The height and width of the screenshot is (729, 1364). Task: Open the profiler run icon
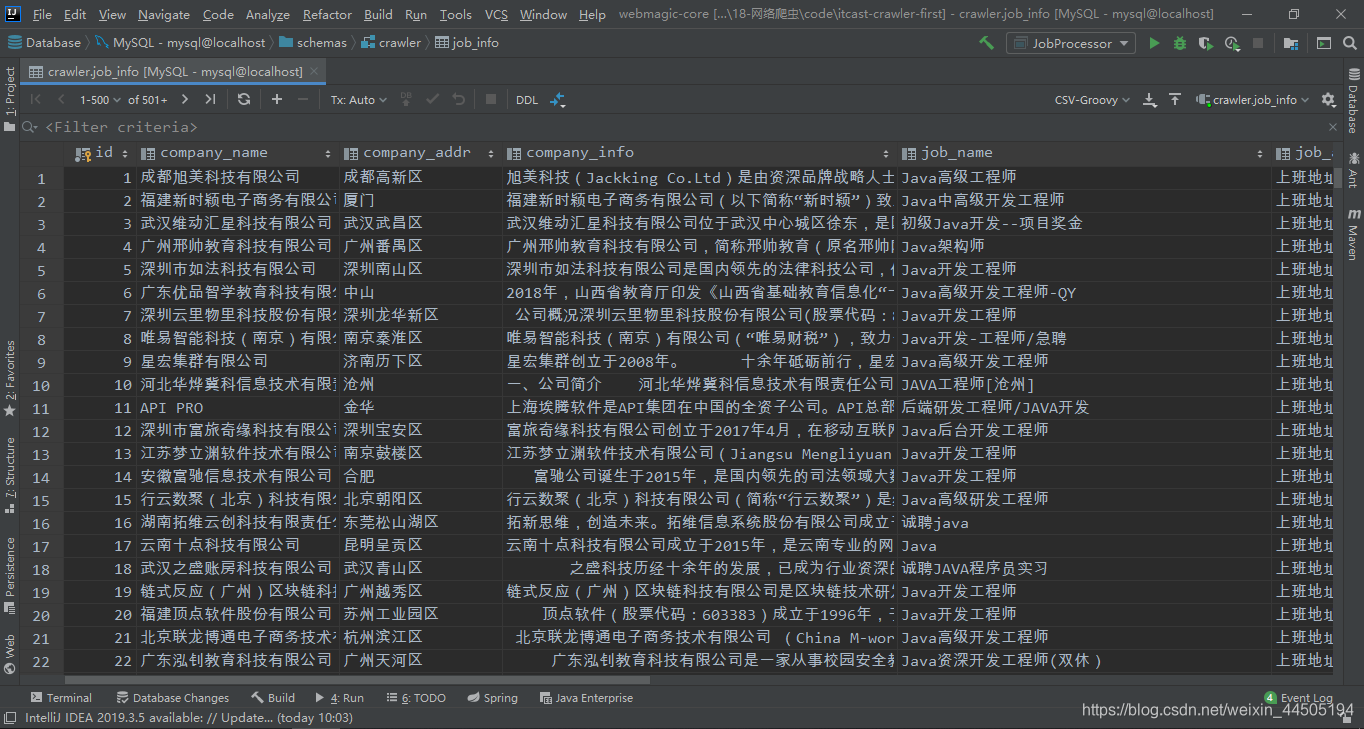(1232, 43)
